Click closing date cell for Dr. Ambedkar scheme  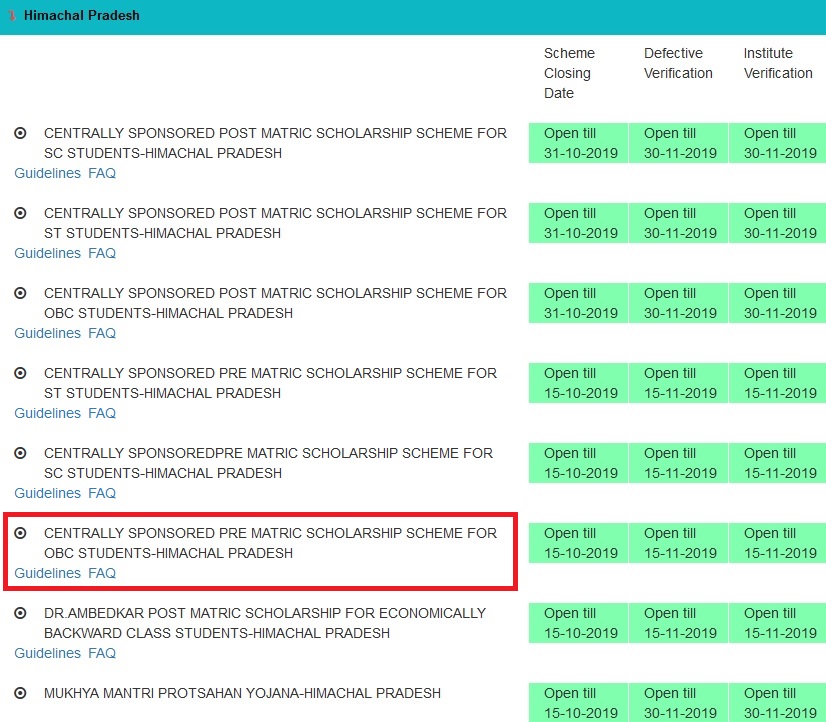click(578, 624)
